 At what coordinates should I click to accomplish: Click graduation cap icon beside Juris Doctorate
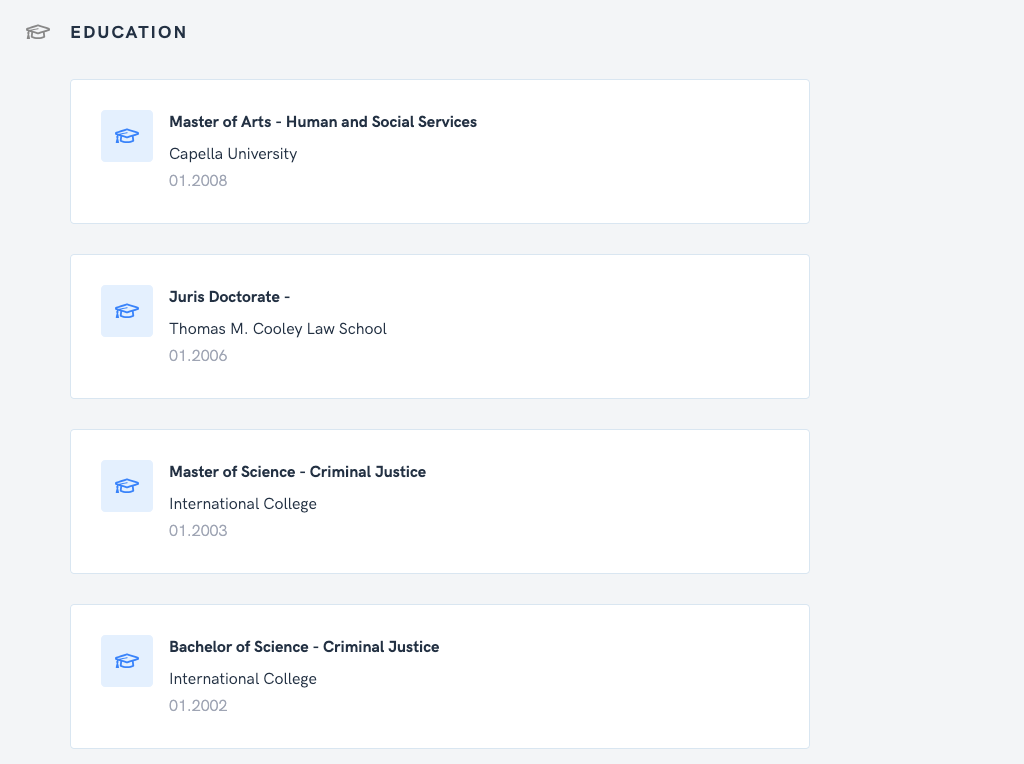pyautogui.click(x=127, y=311)
